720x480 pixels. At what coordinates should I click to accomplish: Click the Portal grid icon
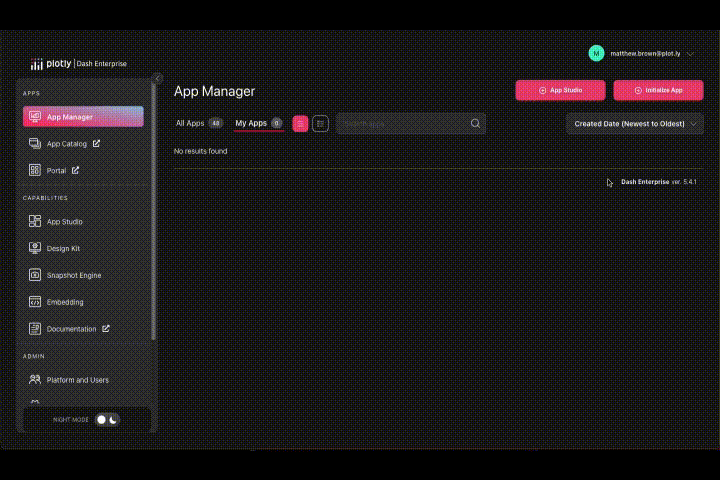(x=35, y=170)
